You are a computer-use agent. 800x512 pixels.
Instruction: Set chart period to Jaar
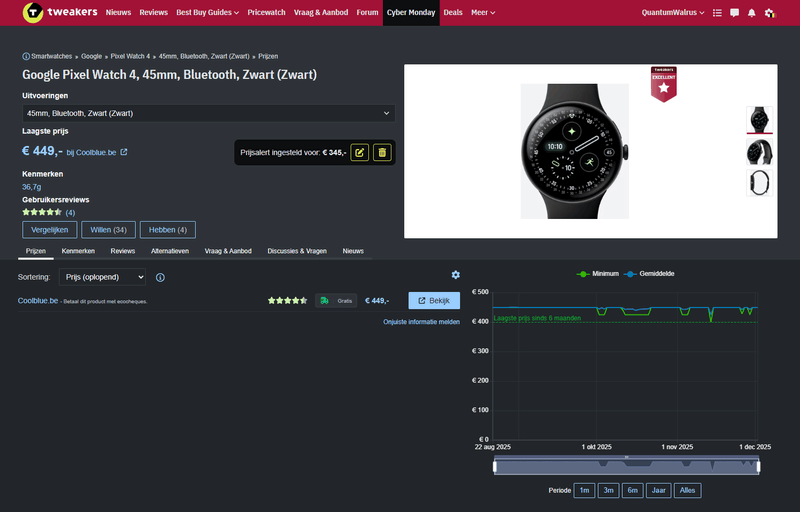pyautogui.click(x=659, y=491)
